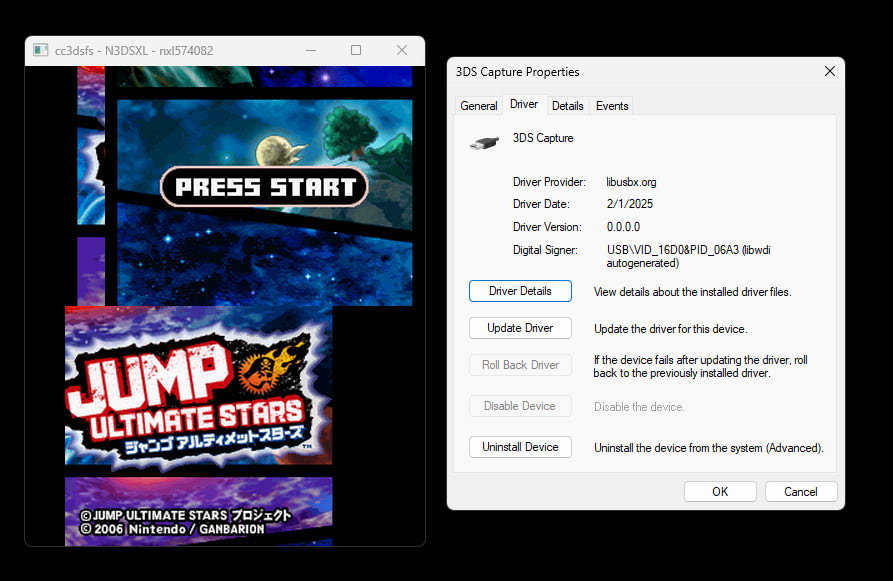Select the Driver tab
893x581 pixels.
click(524, 104)
